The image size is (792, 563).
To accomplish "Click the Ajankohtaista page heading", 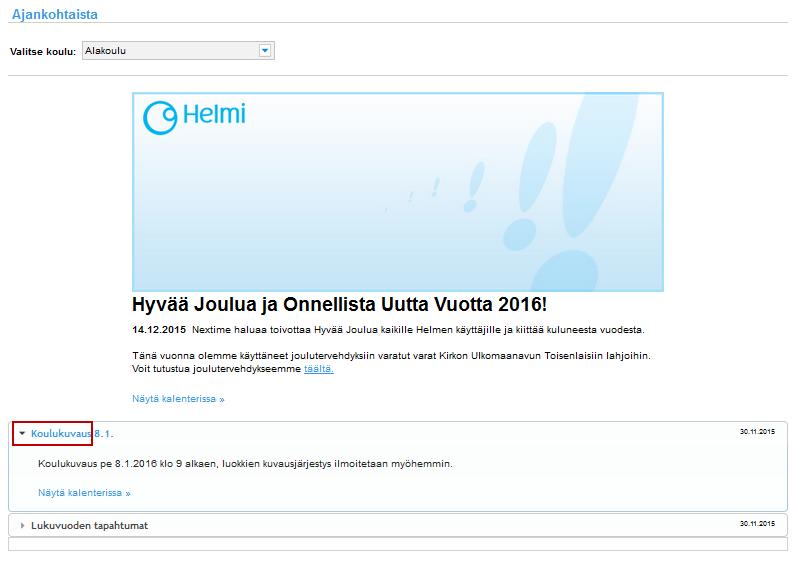I will click(55, 15).
